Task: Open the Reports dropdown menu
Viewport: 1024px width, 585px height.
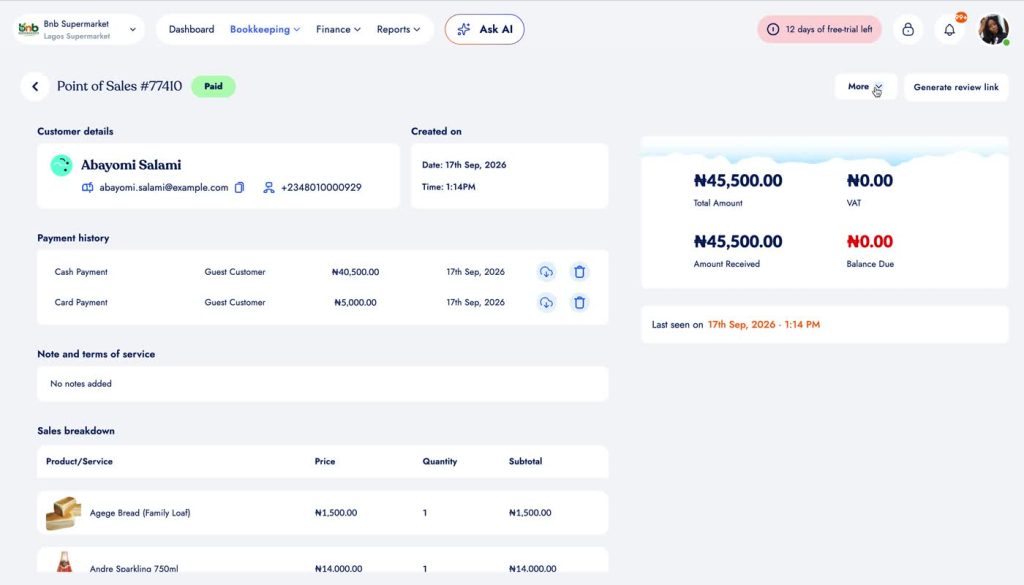Action: [398, 29]
